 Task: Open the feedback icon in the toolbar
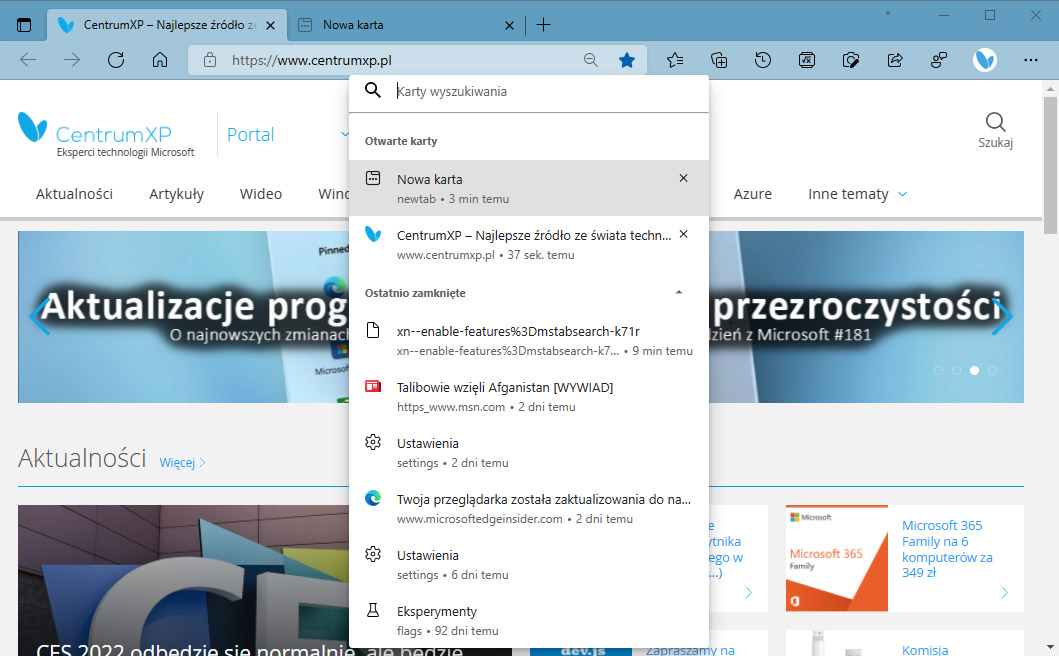[x=939, y=60]
